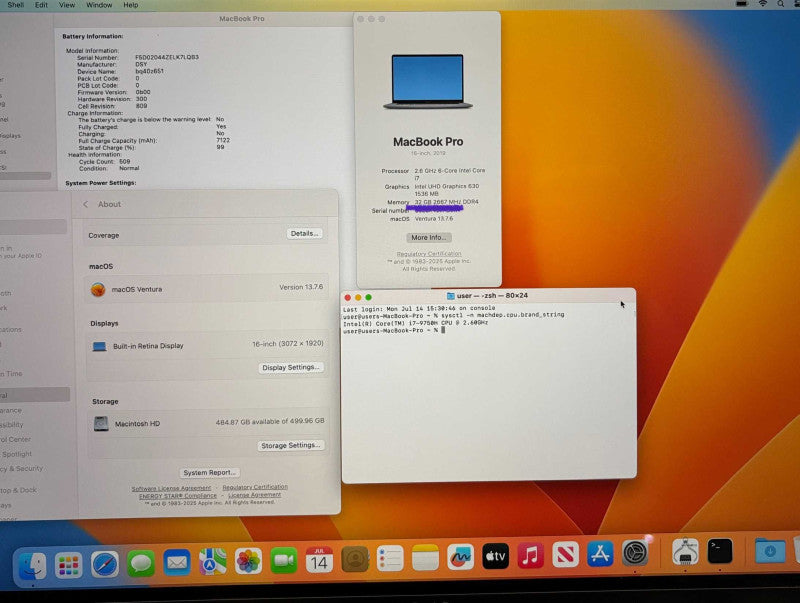
Task: Open Launchpad in the Dock
Action: coord(68,565)
